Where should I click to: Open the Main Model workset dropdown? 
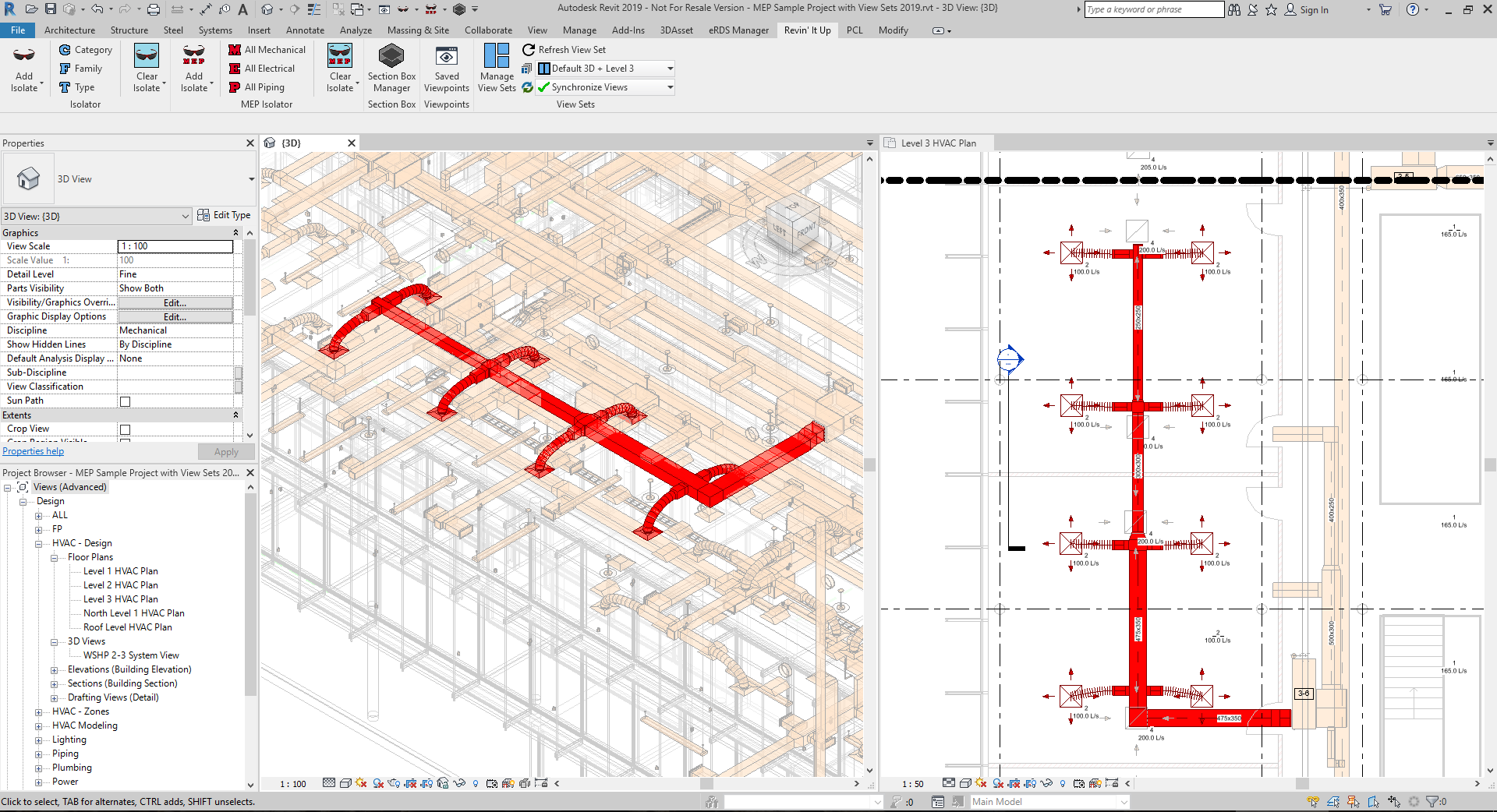1049,802
